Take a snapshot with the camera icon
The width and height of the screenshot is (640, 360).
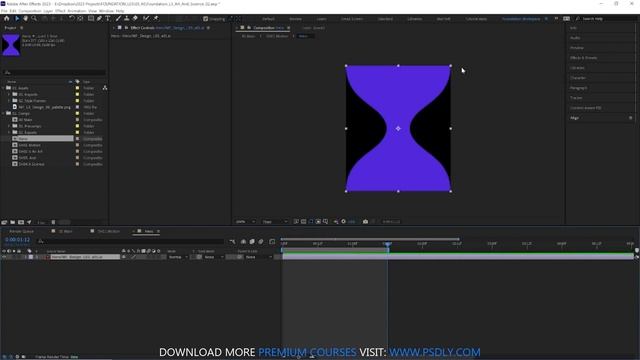(x=365, y=221)
